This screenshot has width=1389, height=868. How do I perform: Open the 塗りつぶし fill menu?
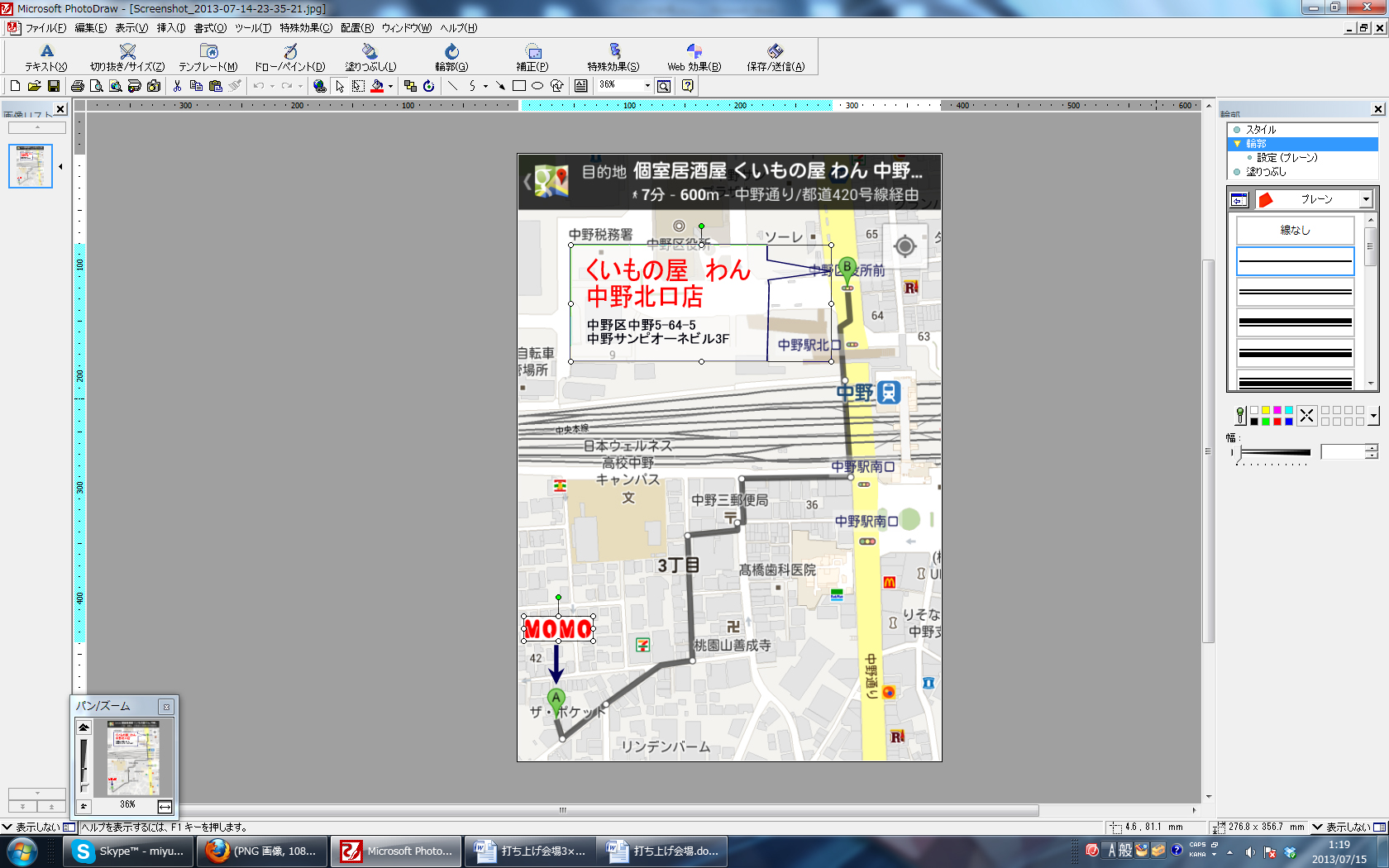(370, 58)
